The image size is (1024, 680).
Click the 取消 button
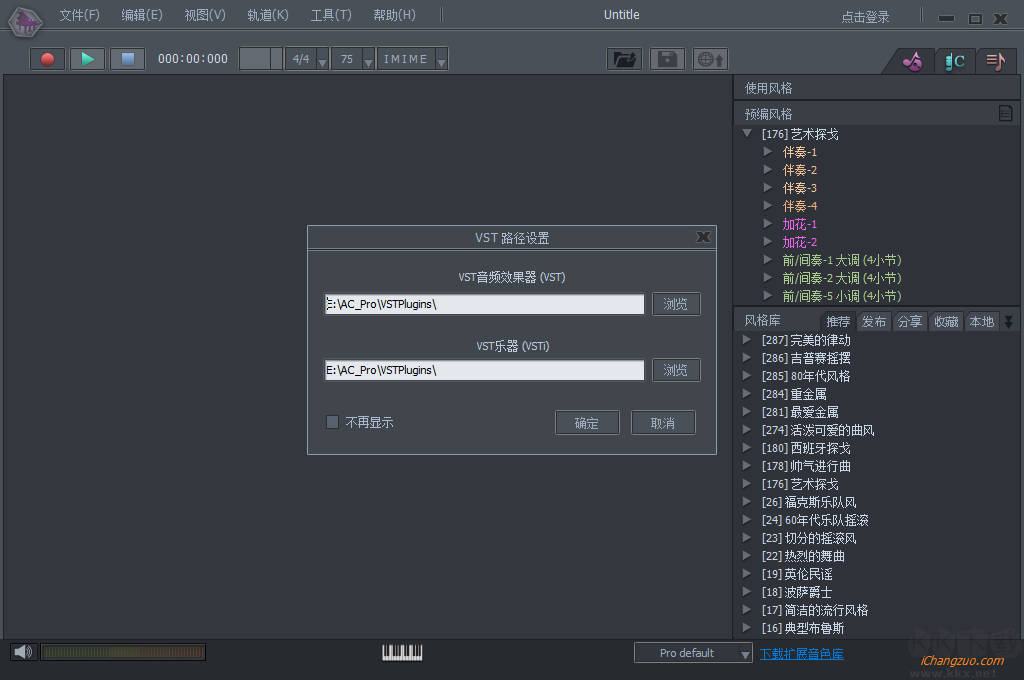point(663,423)
